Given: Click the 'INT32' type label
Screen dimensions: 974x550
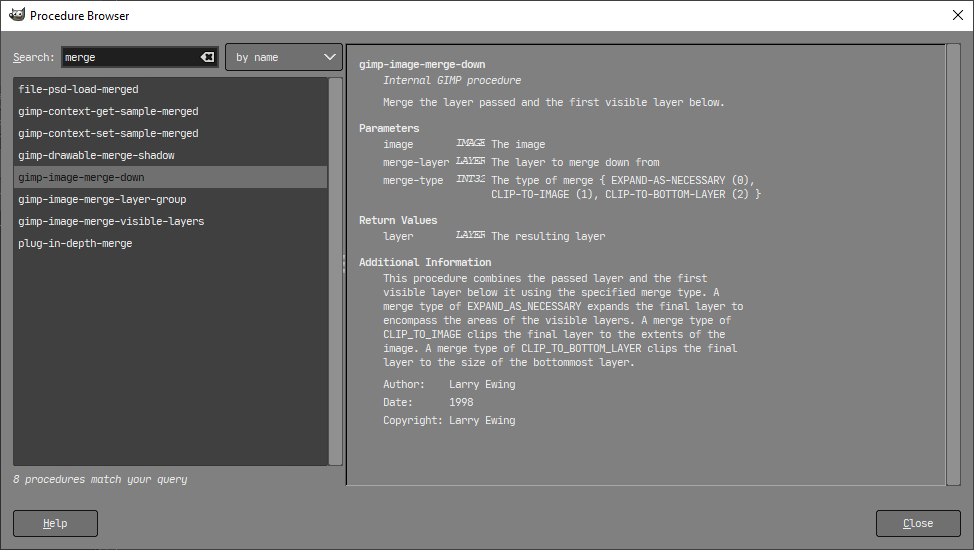Looking at the screenshot, I should [x=470, y=179].
